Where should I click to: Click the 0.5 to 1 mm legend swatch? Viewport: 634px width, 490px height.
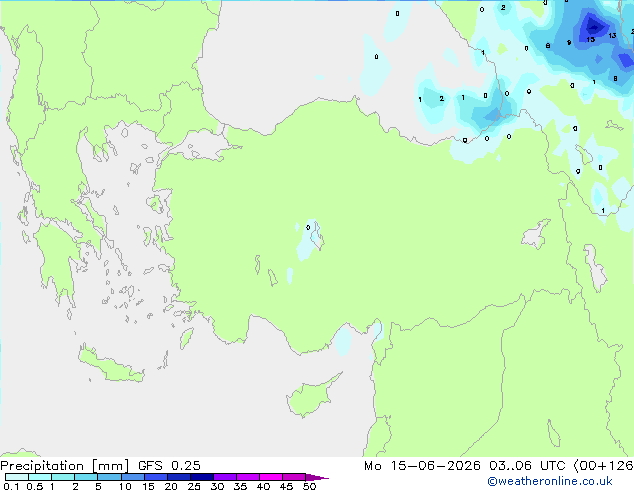[40, 477]
